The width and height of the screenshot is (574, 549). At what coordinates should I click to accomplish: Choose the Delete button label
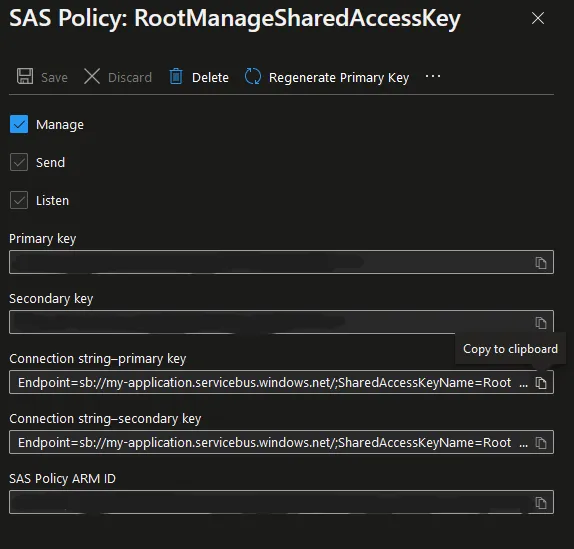[x=210, y=78]
